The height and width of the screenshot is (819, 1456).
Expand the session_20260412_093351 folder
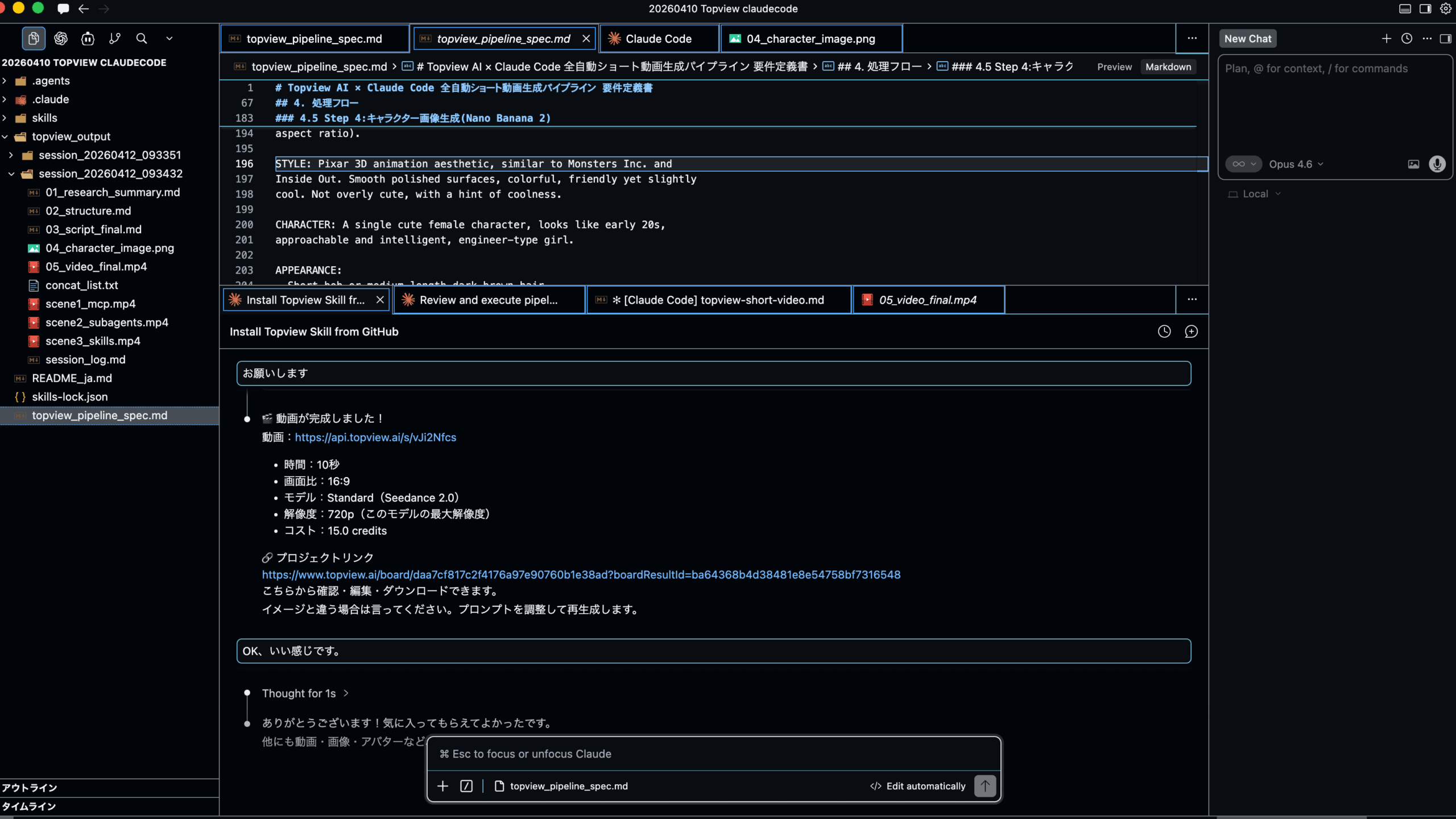coord(109,155)
